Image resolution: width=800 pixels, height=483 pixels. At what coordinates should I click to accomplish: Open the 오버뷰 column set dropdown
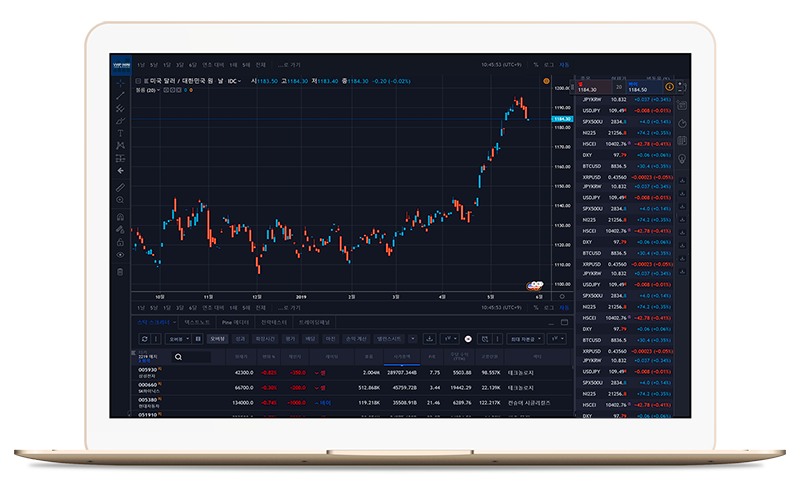click(179, 339)
